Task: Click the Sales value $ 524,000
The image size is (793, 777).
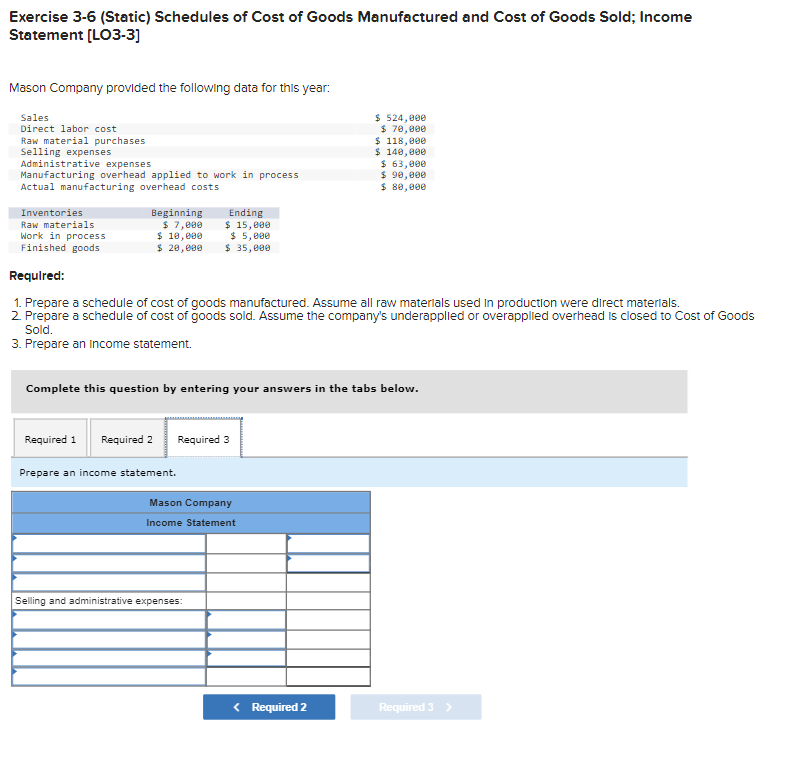Action: click(x=400, y=117)
